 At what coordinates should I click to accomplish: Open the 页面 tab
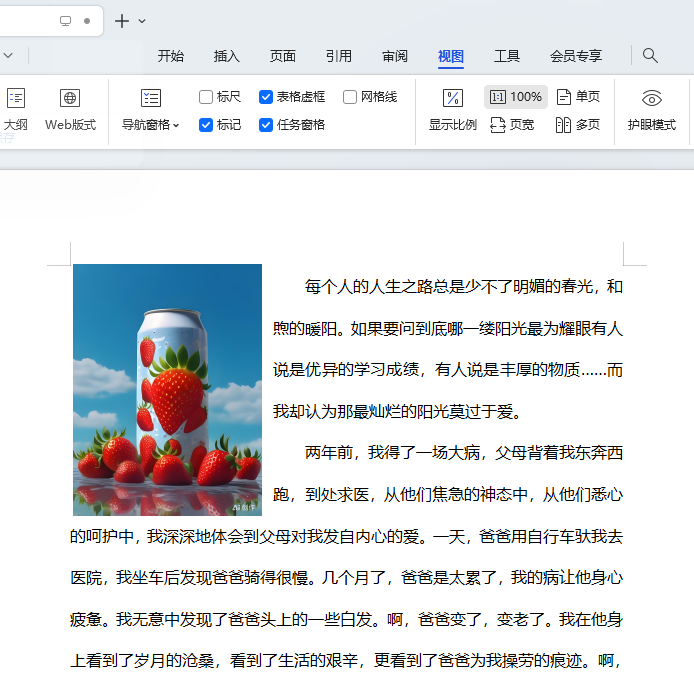point(283,56)
